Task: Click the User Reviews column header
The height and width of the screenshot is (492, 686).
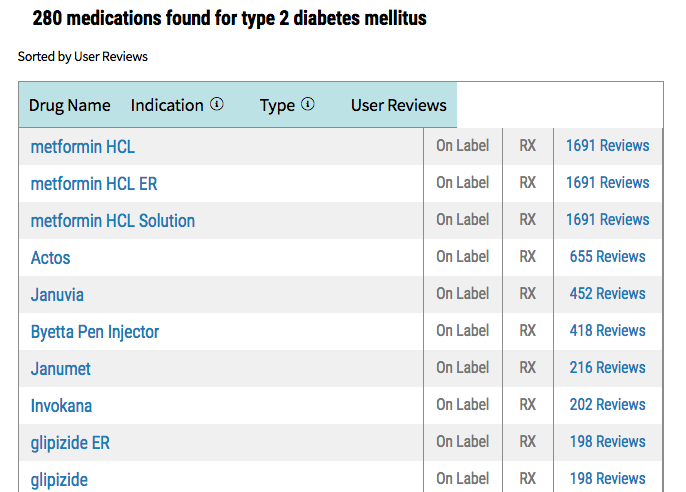Action: point(399,105)
